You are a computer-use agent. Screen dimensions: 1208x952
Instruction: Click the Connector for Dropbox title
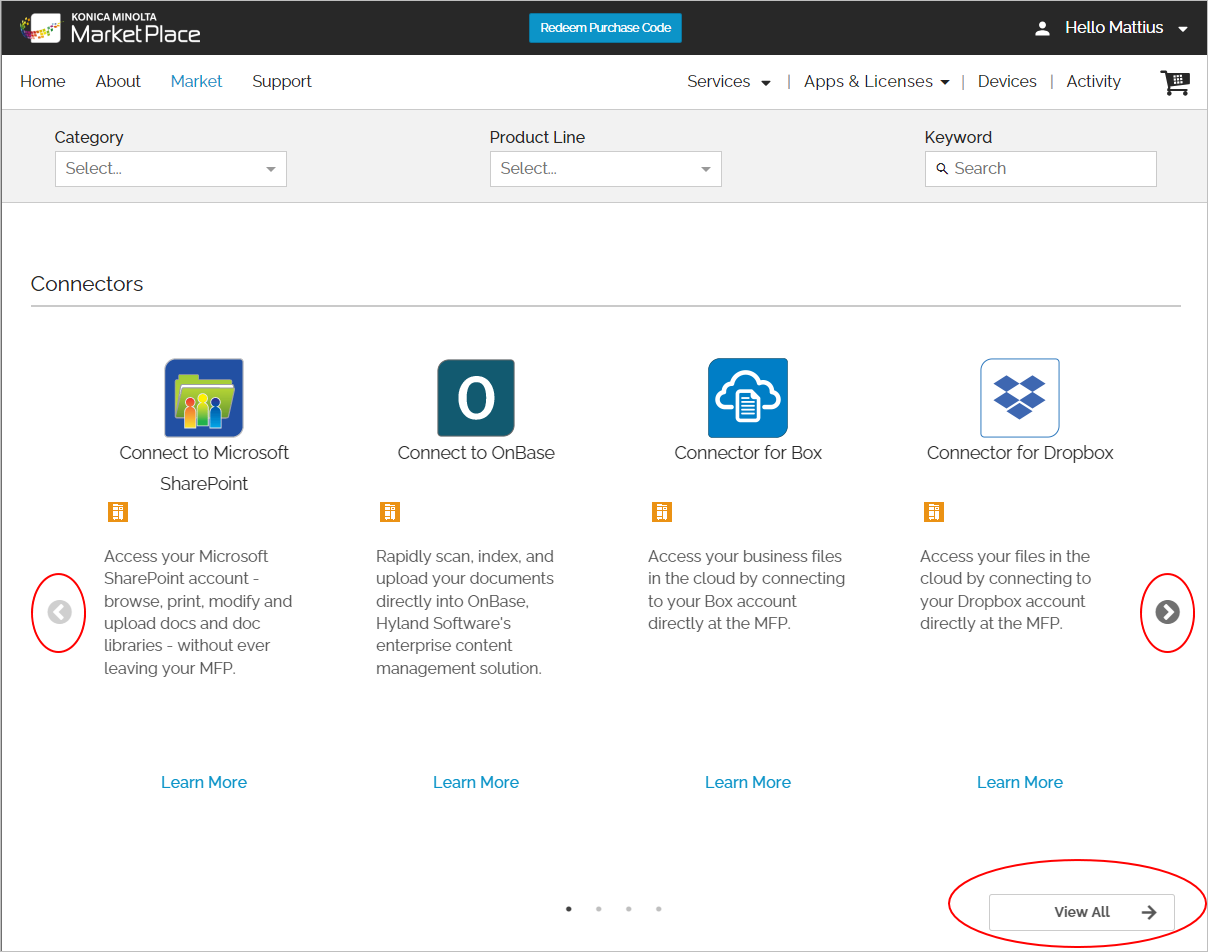tap(1020, 453)
